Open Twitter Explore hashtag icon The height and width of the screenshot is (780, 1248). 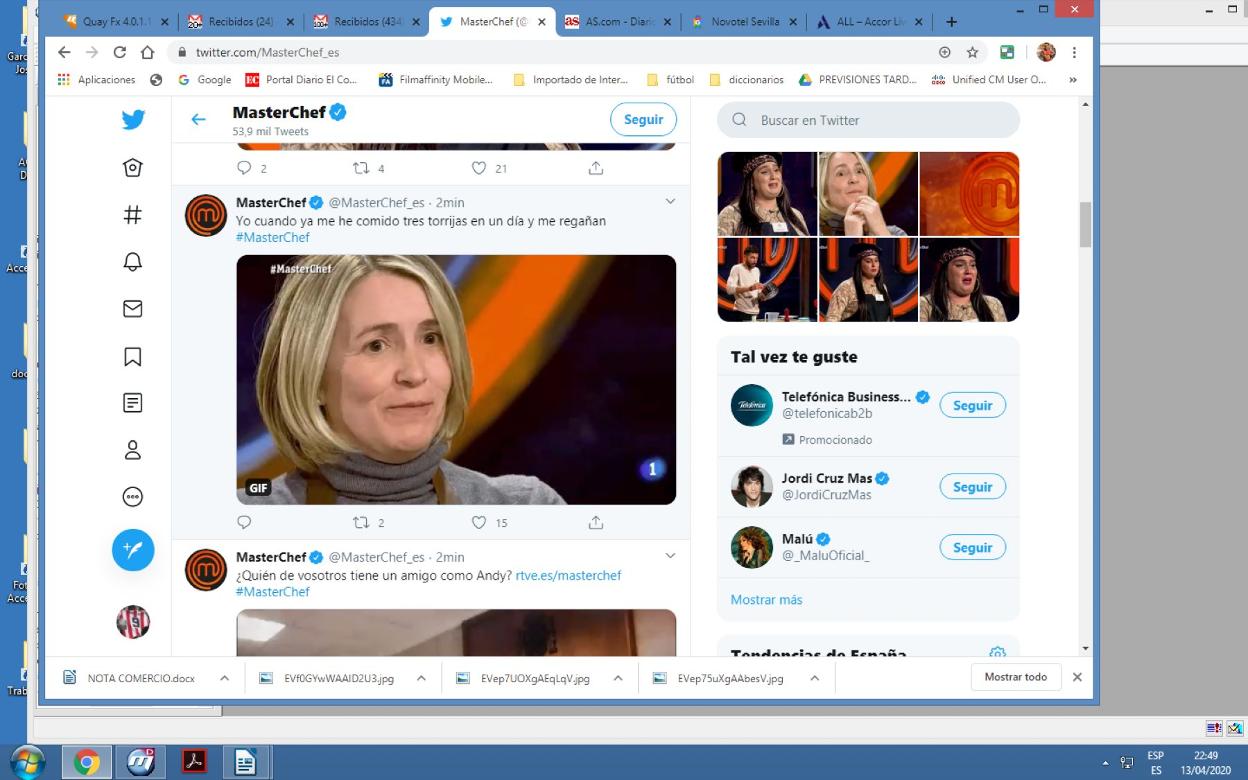(132, 215)
